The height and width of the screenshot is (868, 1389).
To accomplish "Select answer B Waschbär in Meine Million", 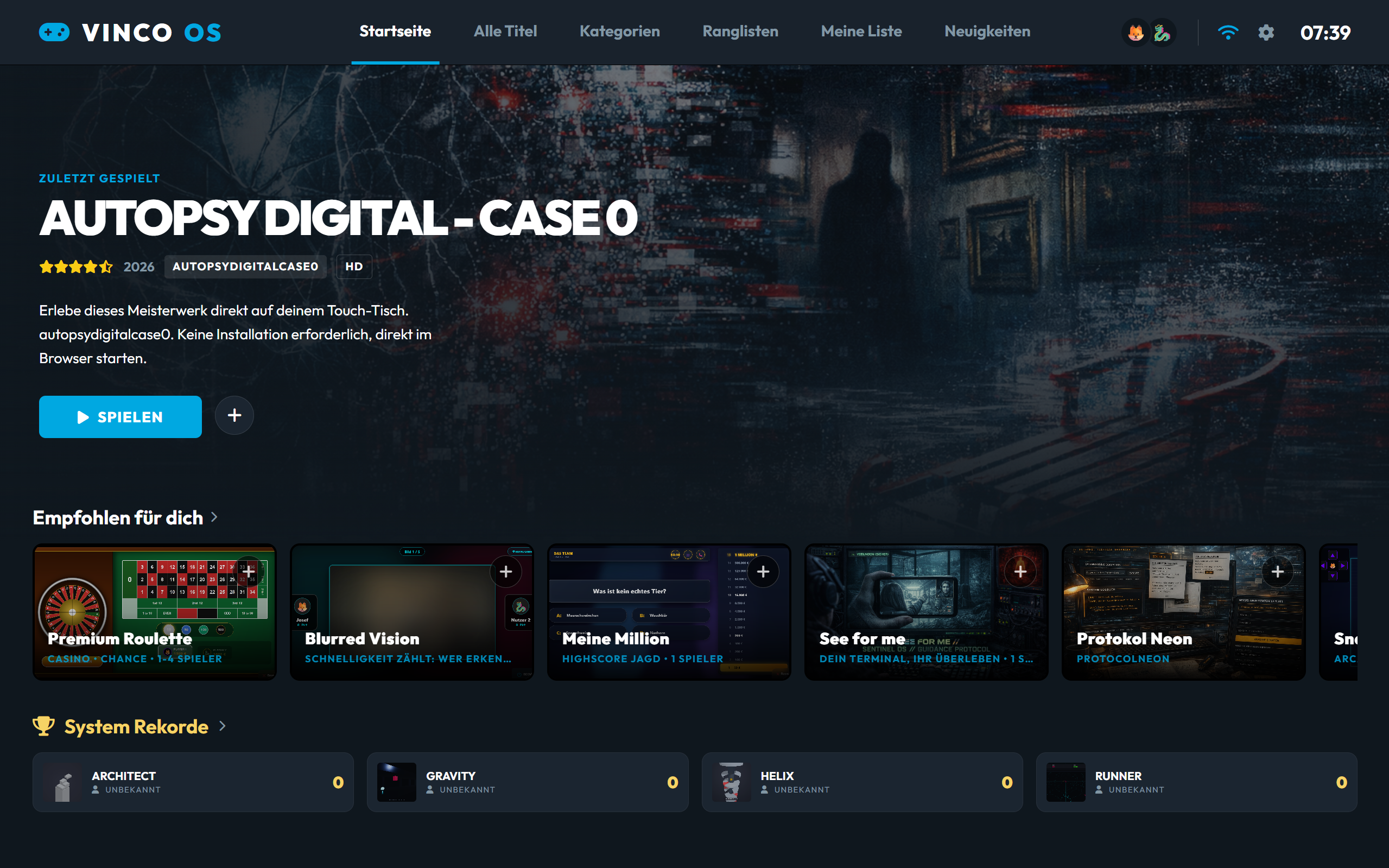I will click(x=670, y=615).
